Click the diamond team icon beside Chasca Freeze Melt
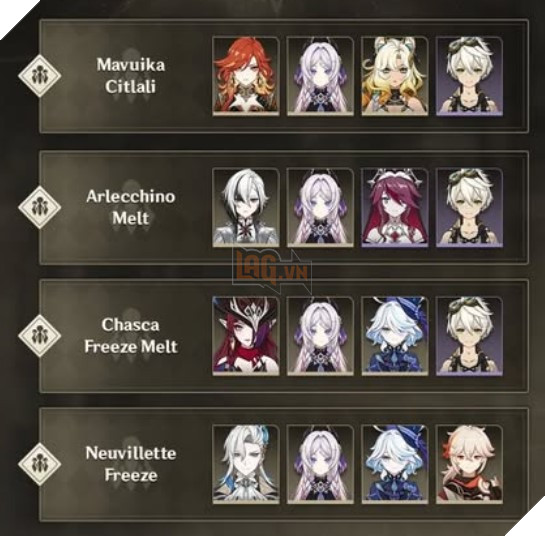Screen dimensions: 545x536 [x=40, y=335]
